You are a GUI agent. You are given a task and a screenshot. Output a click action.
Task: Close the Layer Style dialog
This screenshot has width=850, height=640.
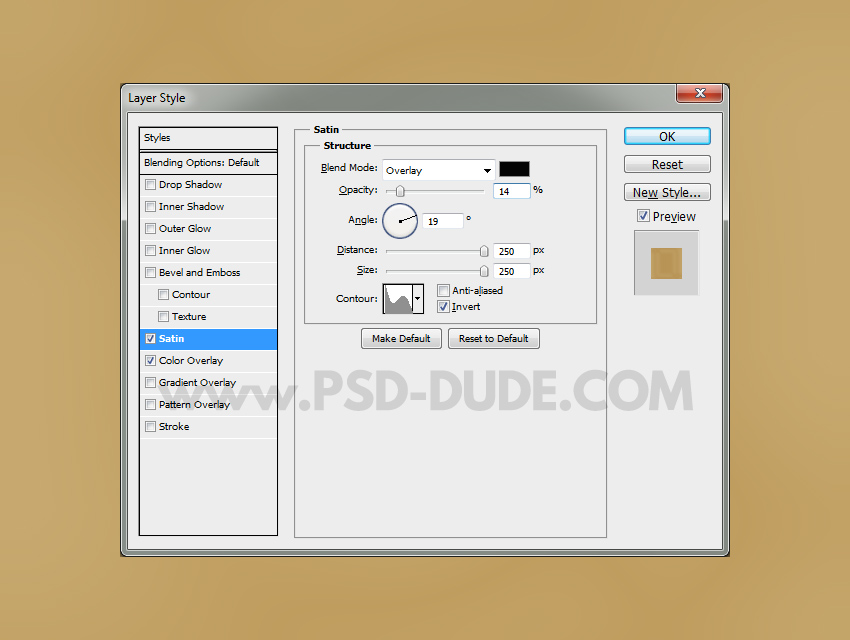tap(699, 93)
